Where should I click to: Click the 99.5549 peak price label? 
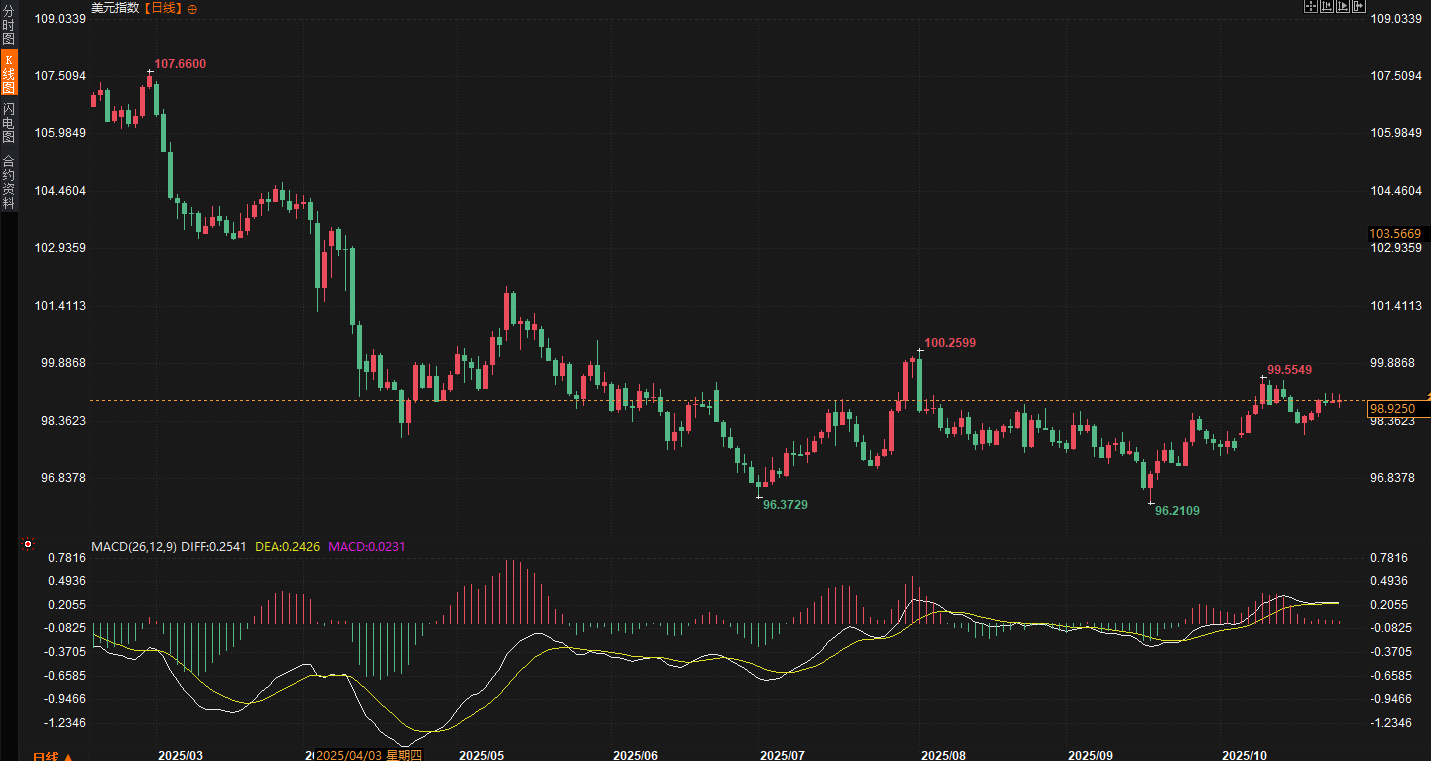tap(1290, 369)
